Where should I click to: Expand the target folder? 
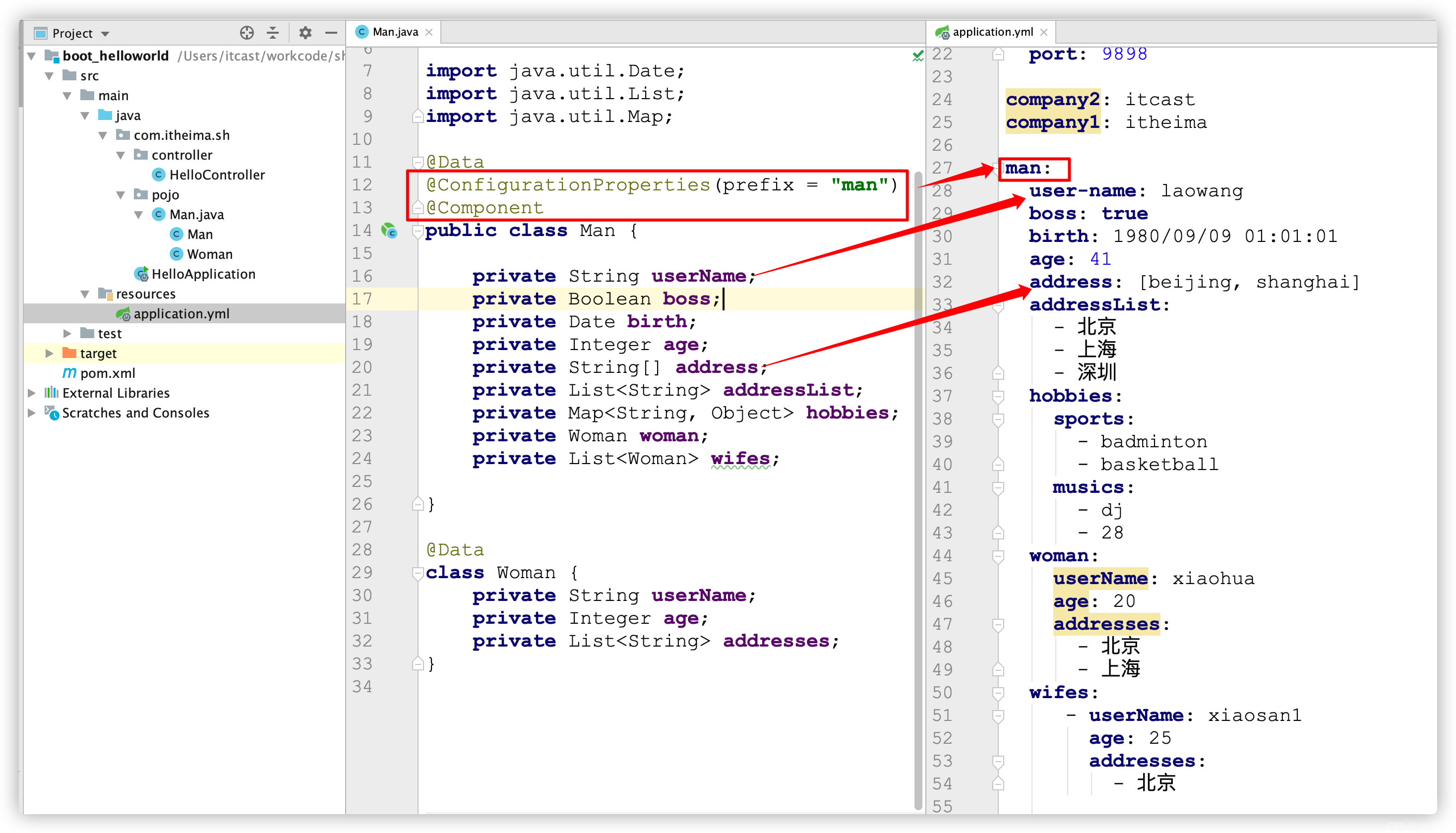pos(49,353)
